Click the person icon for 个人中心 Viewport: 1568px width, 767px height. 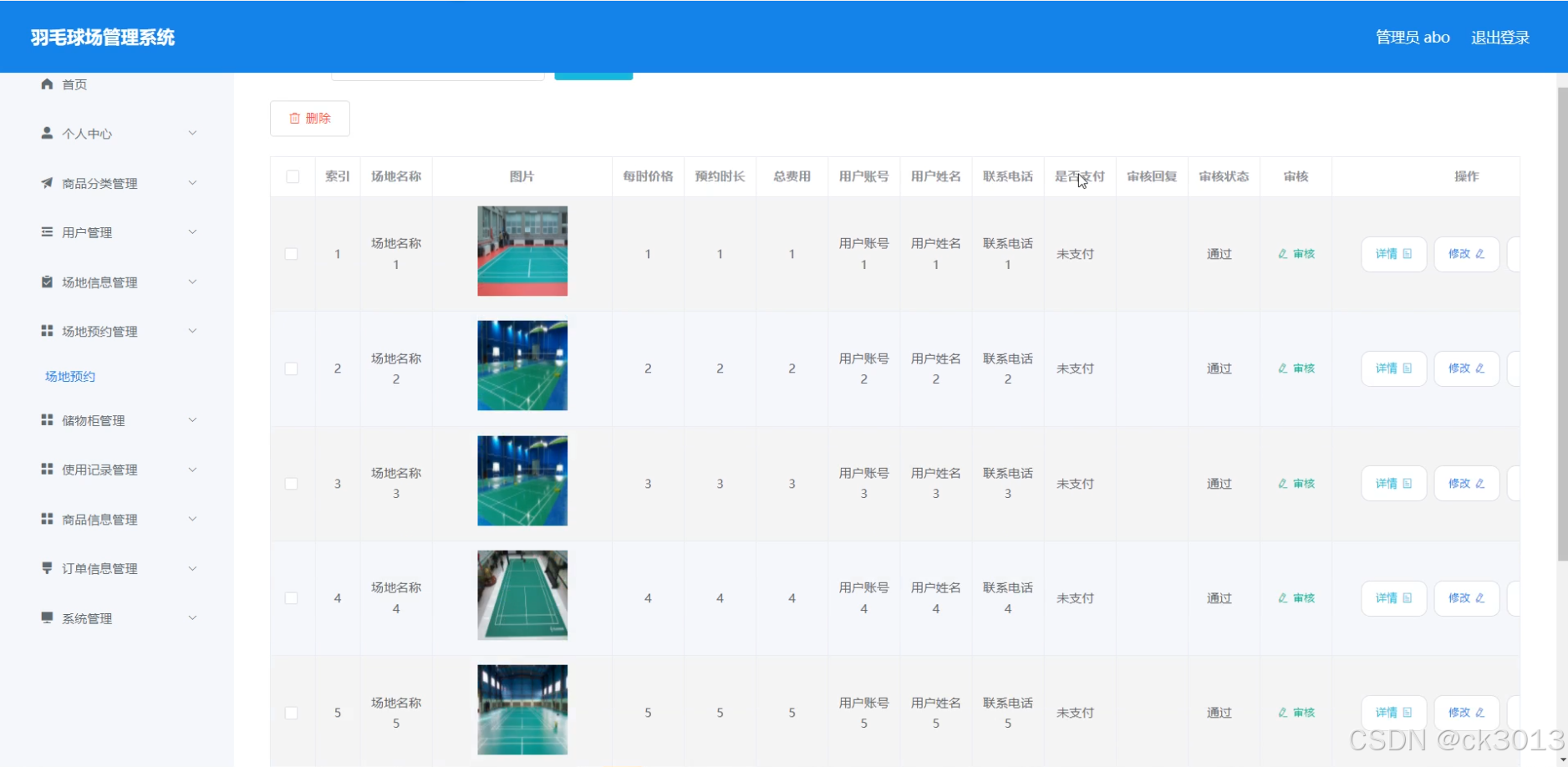pos(47,133)
